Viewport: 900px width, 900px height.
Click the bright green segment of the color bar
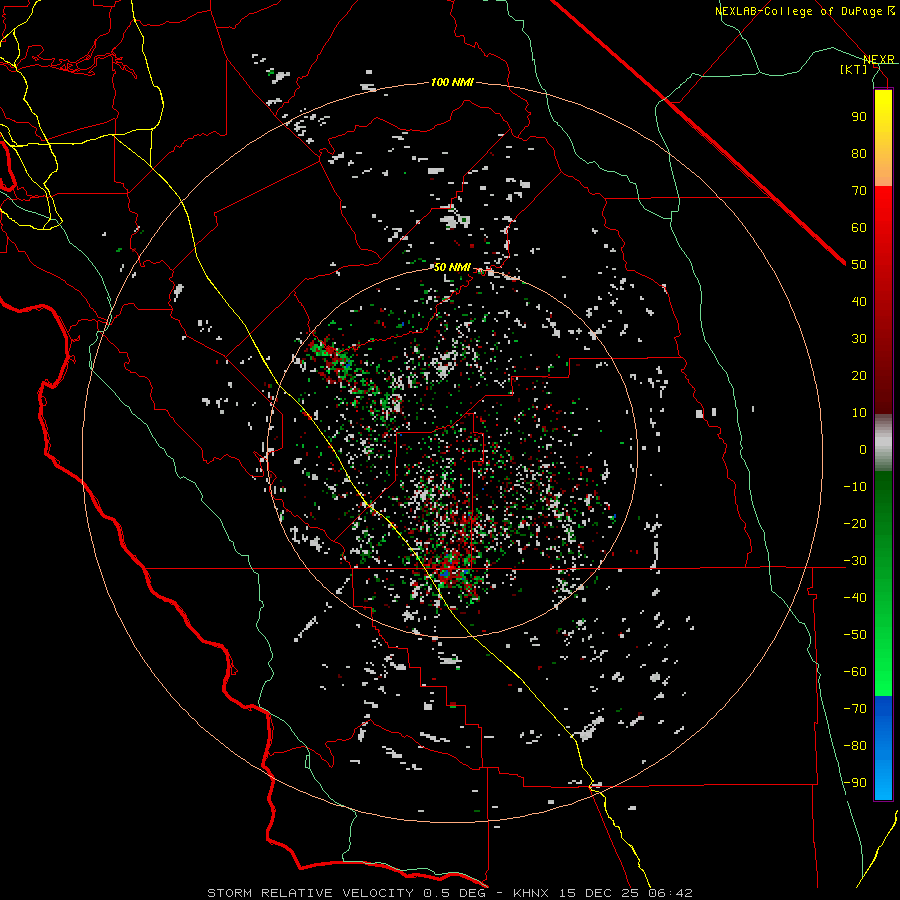(883, 660)
